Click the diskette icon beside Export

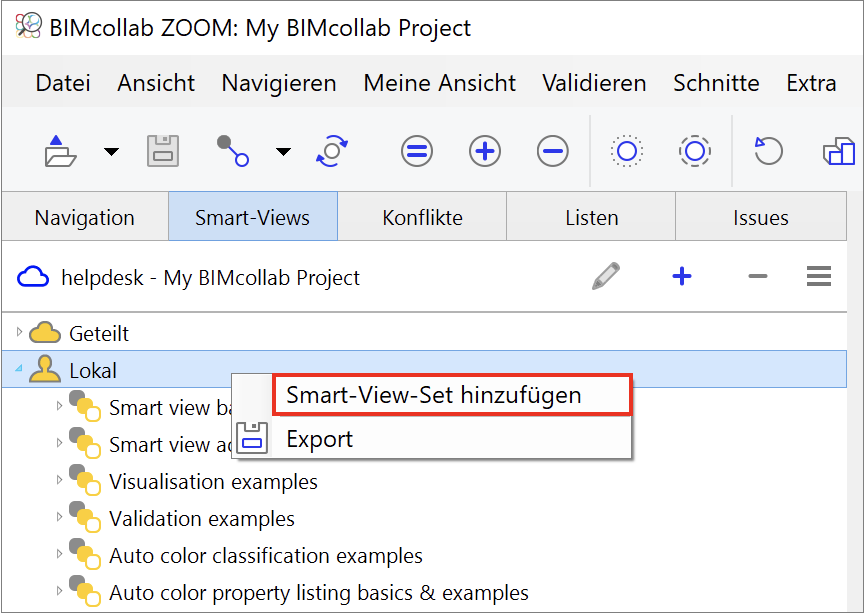(x=252, y=439)
